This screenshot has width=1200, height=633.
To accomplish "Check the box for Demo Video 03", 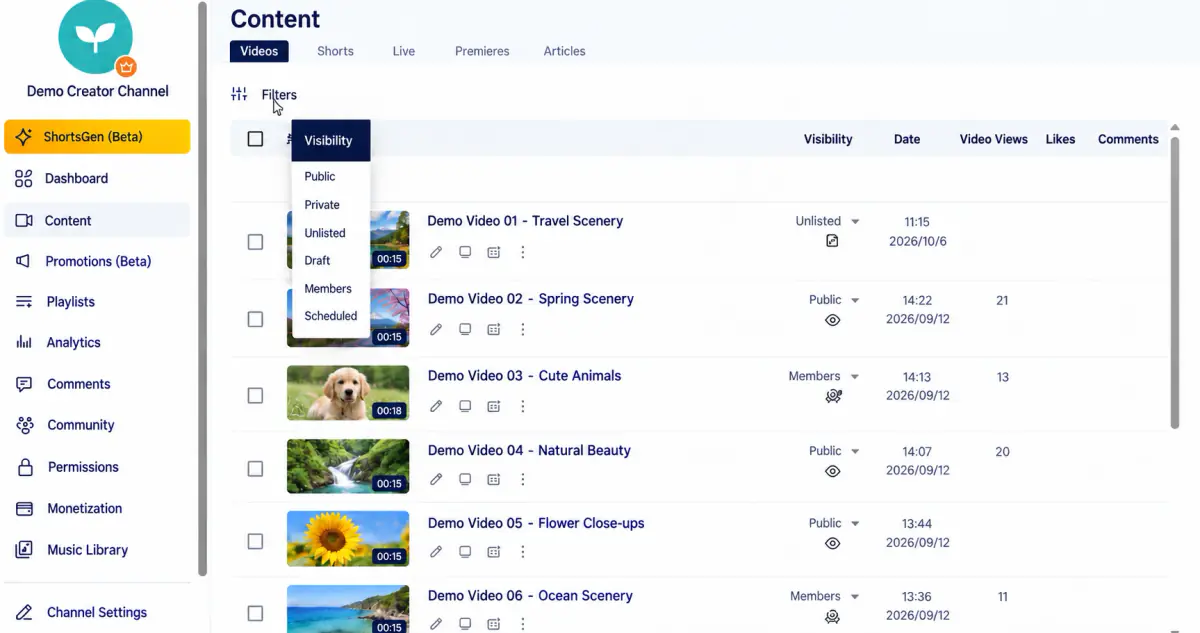I will point(255,396).
